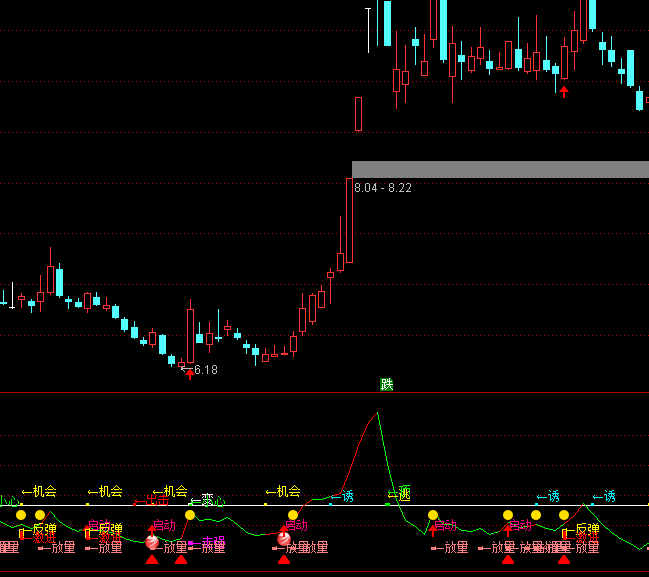Click the red arrow below the 6.18 low
This screenshot has height=577, width=649.
pyautogui.click(x=190, y=374)
